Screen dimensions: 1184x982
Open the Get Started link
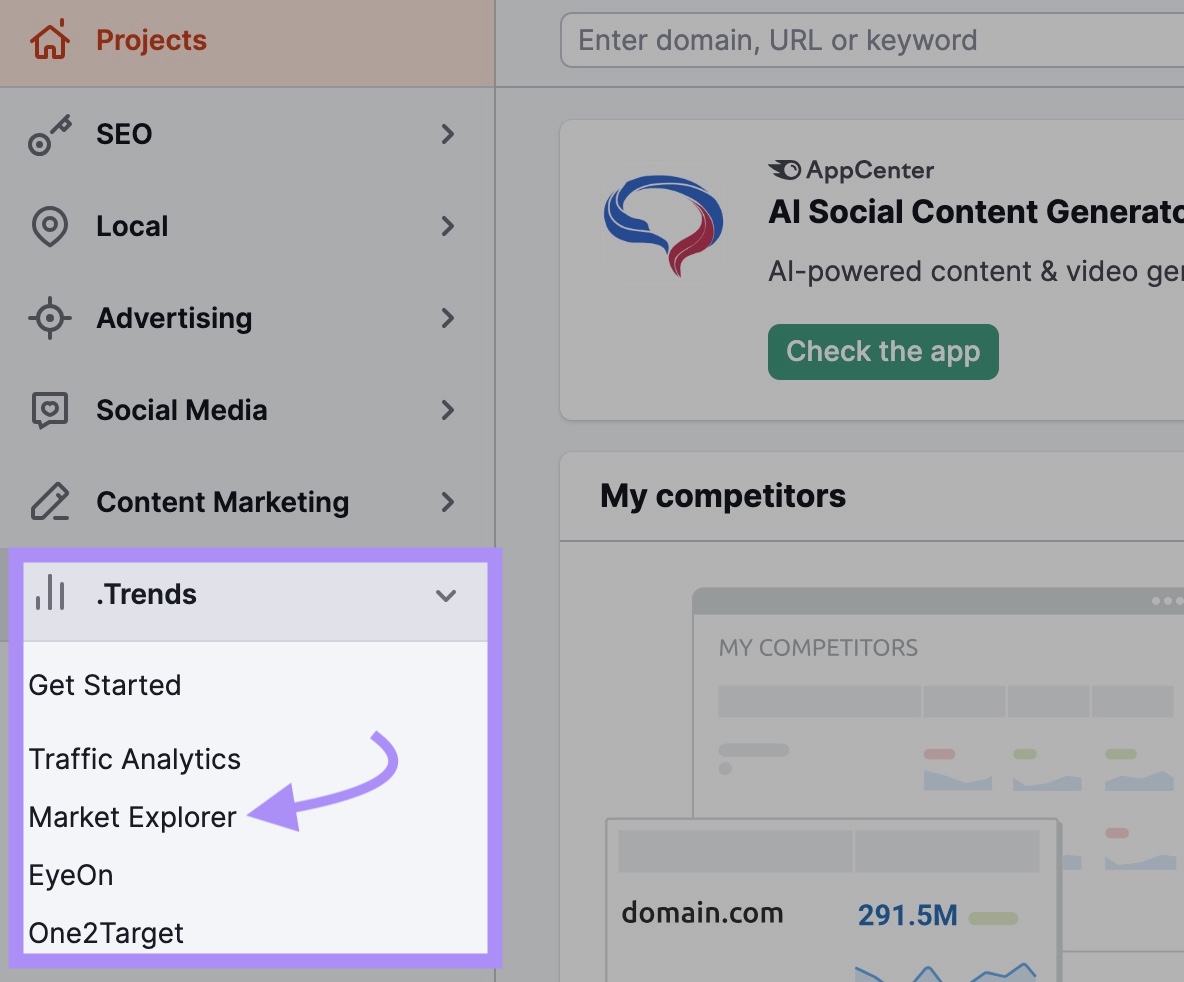click(x=105, y=685)
